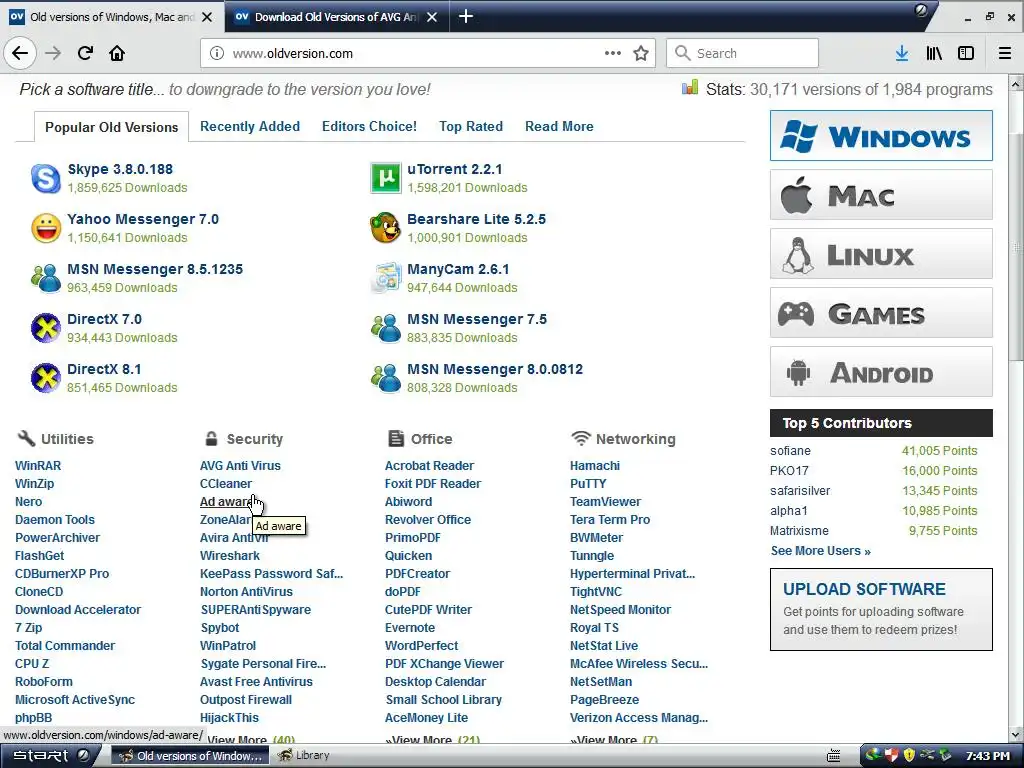Open page actions three-dot menu
Image resolution: width=1024 pixels, height=768 pixels.
click(x=613, y=53)
